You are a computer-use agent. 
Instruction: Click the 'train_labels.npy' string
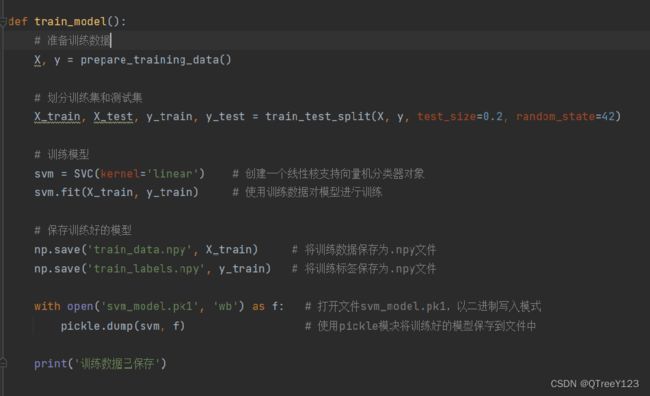coord(146,269)
